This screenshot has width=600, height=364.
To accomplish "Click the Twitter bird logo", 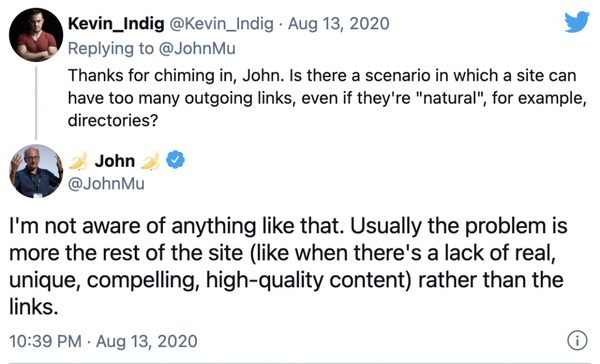I will pos(577,22).
